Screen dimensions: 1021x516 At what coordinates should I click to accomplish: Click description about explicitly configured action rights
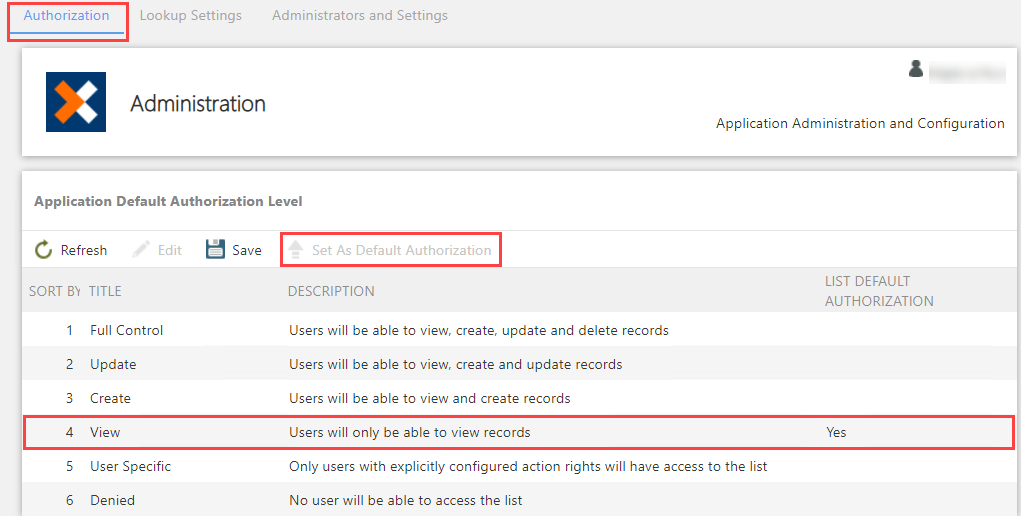point(528,466)
